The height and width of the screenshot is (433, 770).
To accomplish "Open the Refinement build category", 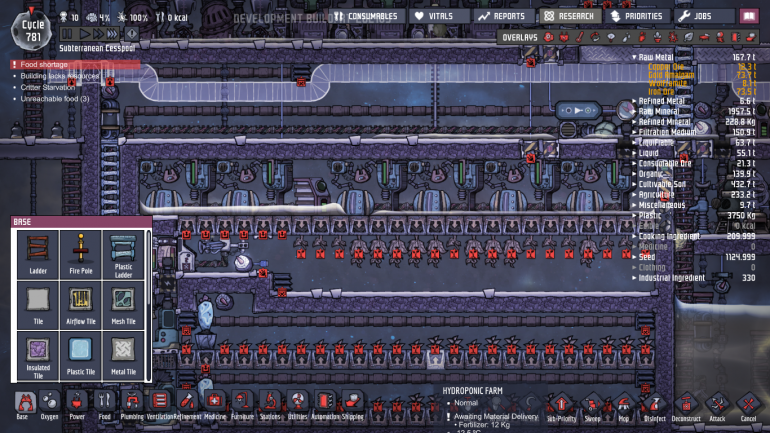I will tap(187, 405).
